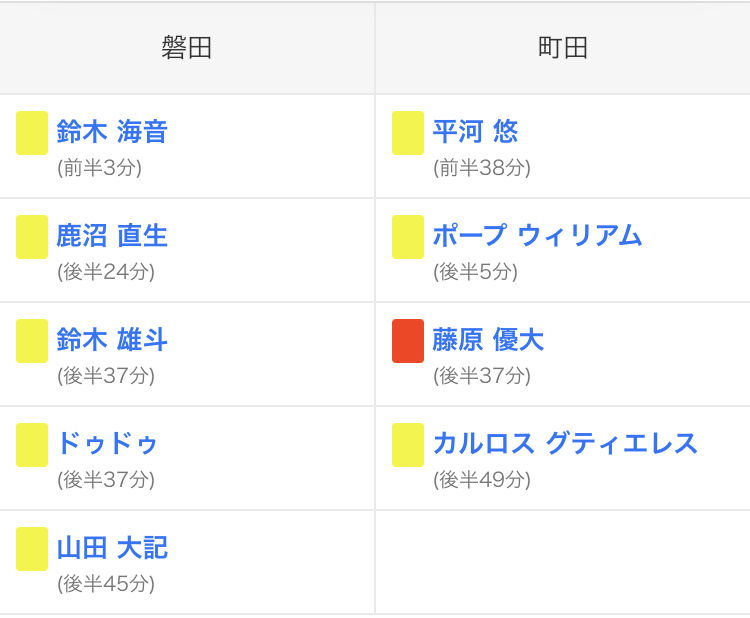The width and height of the screenshot is (750, 618).
Task: Click yellow card icon beside ドゥドゥ
Action: pyautogui.click(x=32, y=445)
